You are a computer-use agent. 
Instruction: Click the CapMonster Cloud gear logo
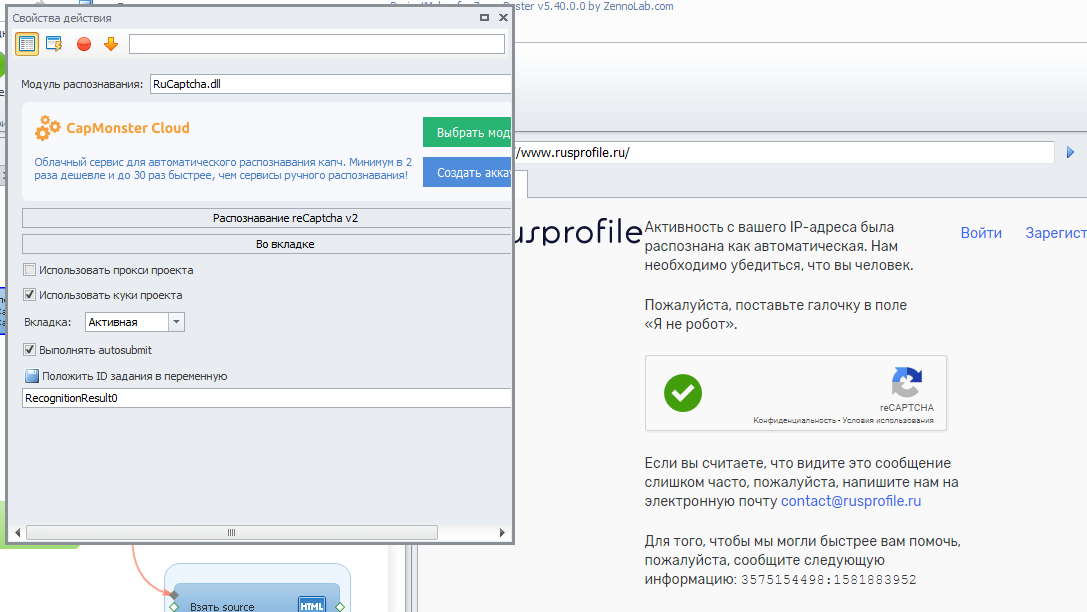[x=47, y=128]
